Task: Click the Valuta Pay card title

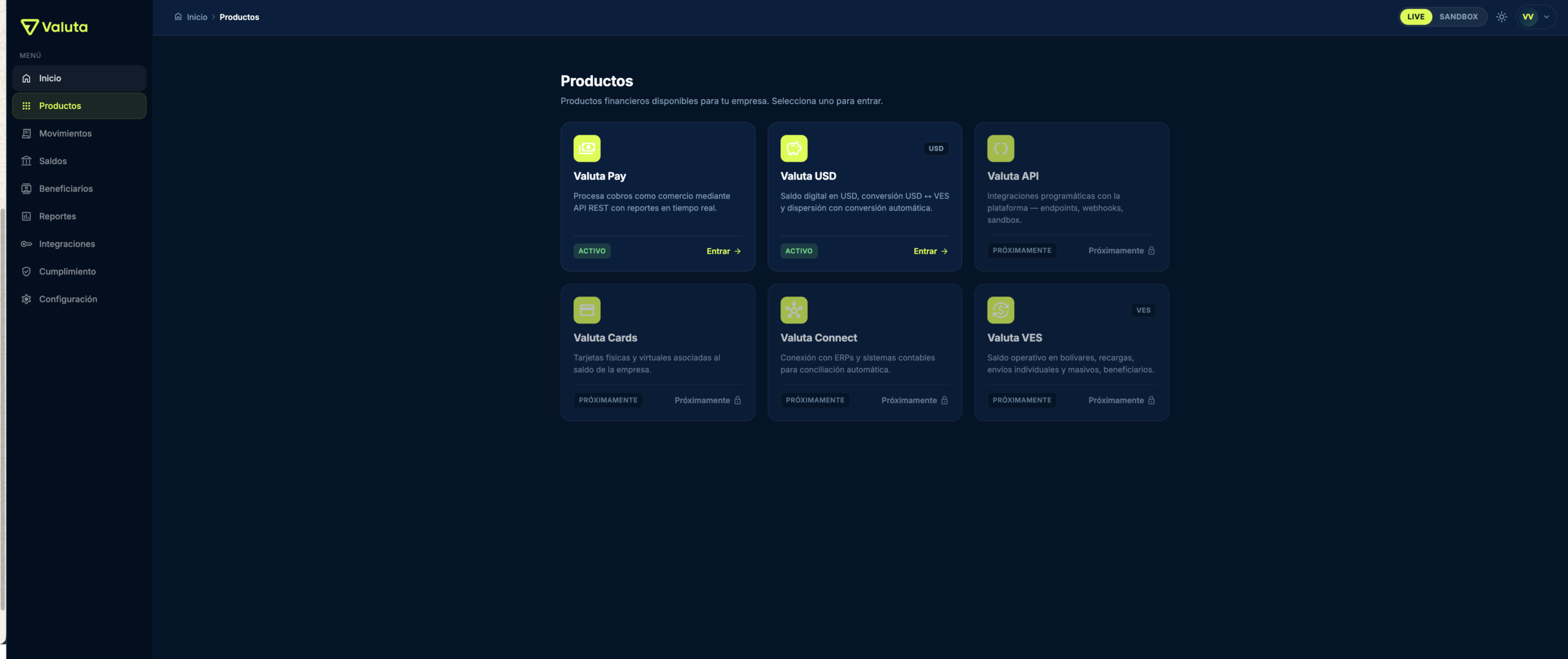Action: click(x=600, y=176)
